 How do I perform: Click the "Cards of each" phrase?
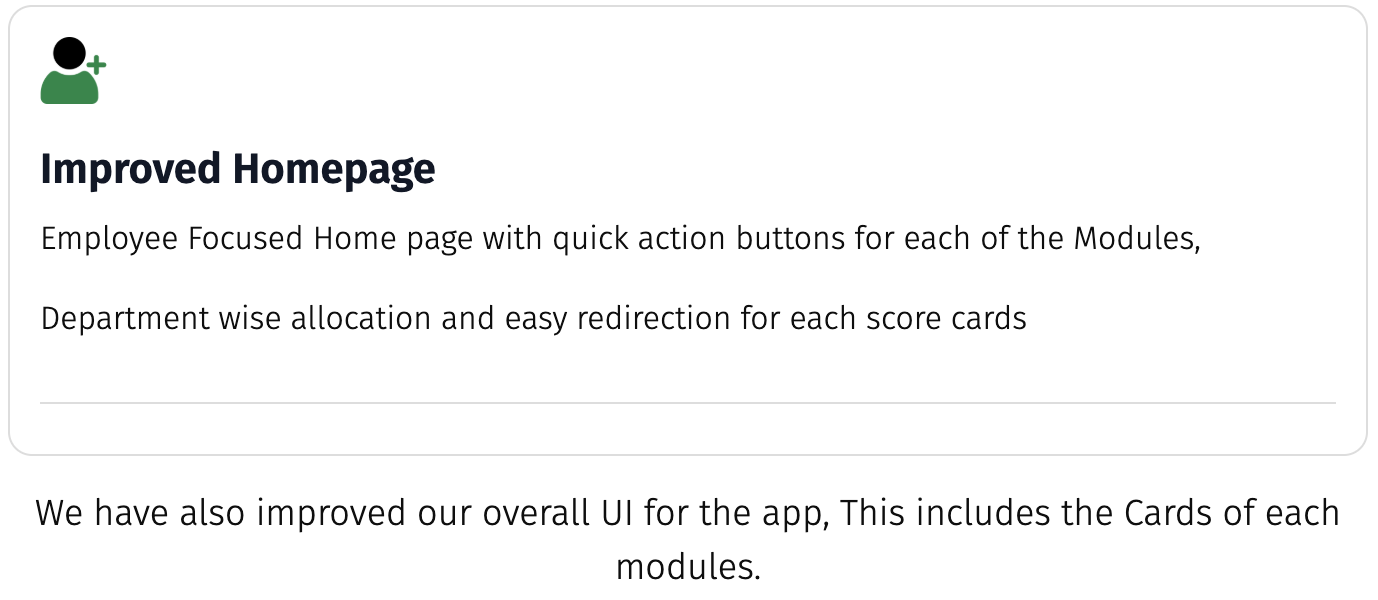point(1232,513)
